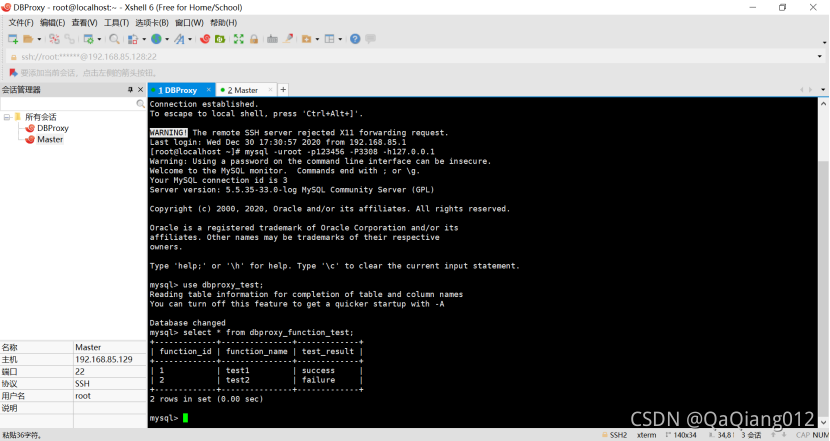This screenshot has height=441, width=830.
Task: Open the 帮助(H) menu
Action: (x=223, y=23)
